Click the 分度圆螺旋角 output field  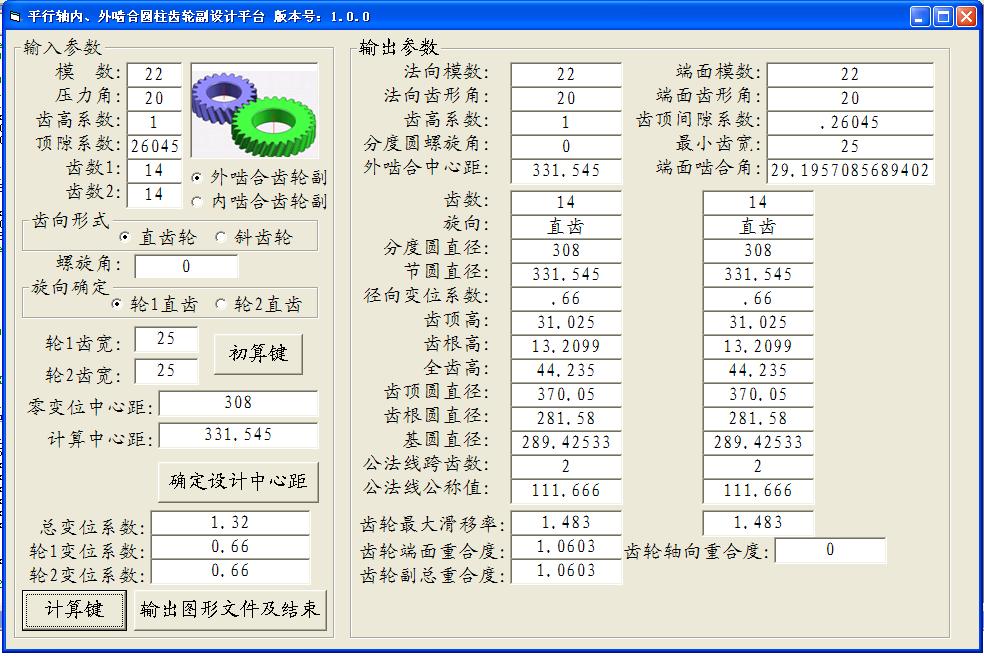coord(566,147)
